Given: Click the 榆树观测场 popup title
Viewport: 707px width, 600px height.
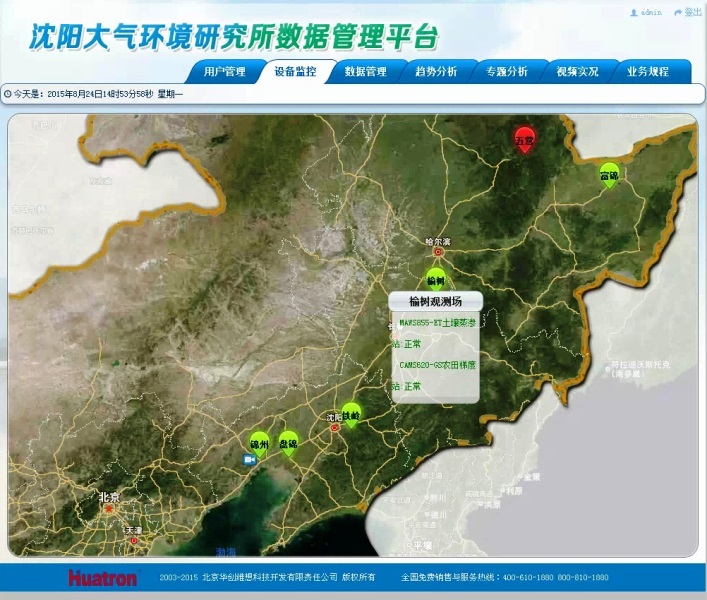Looking at the screenshot, I should click(x=436, y=301).
